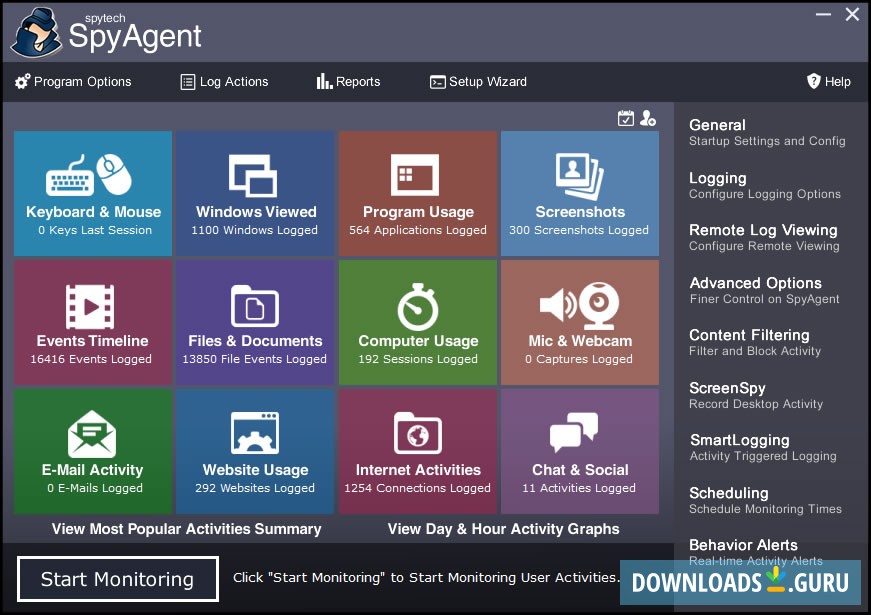Screen dimensions: 871x615
Task: Click the Computer Usage stopwatch icon
Action: (x=418, y=307)
